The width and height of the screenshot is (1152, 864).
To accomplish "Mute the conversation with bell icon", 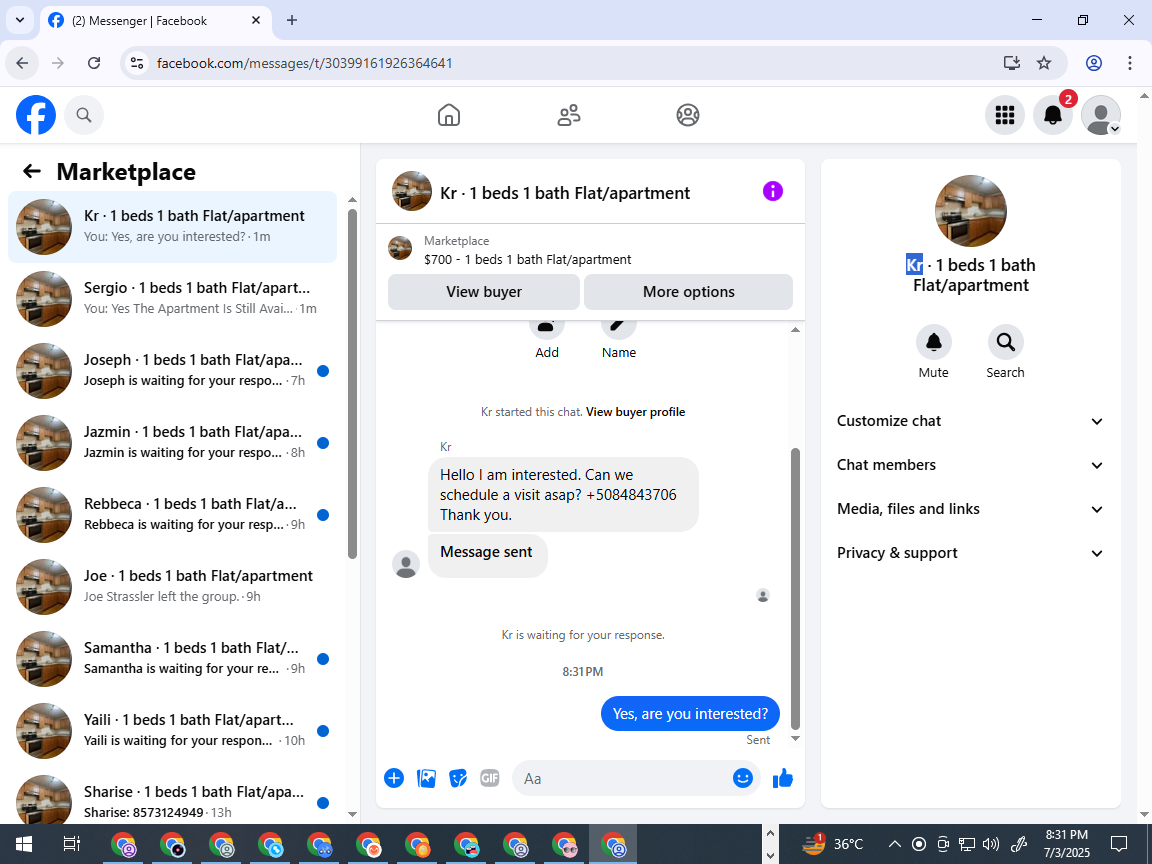I will [x=934, y=342].
